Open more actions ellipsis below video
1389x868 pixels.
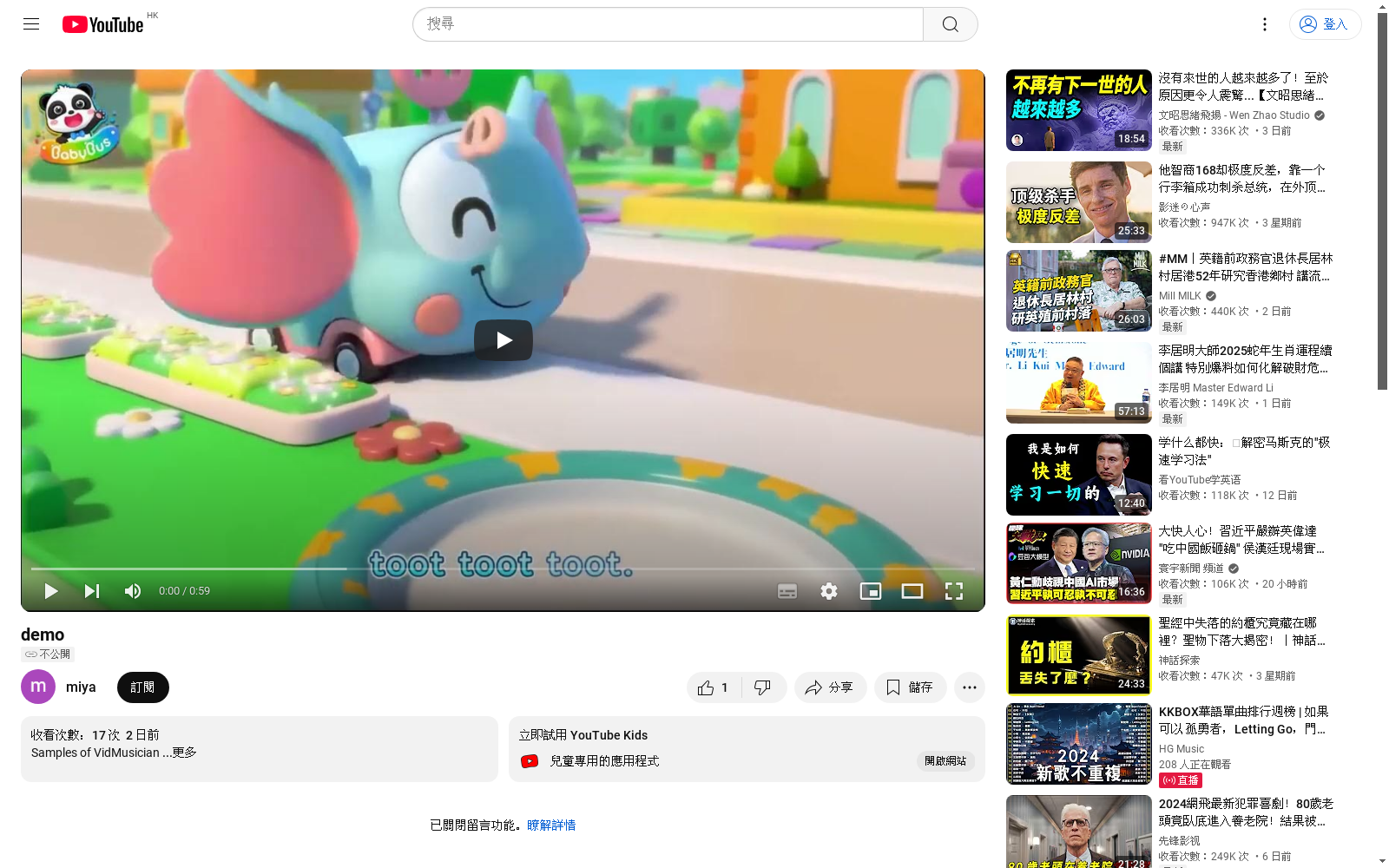click(970, 687)
